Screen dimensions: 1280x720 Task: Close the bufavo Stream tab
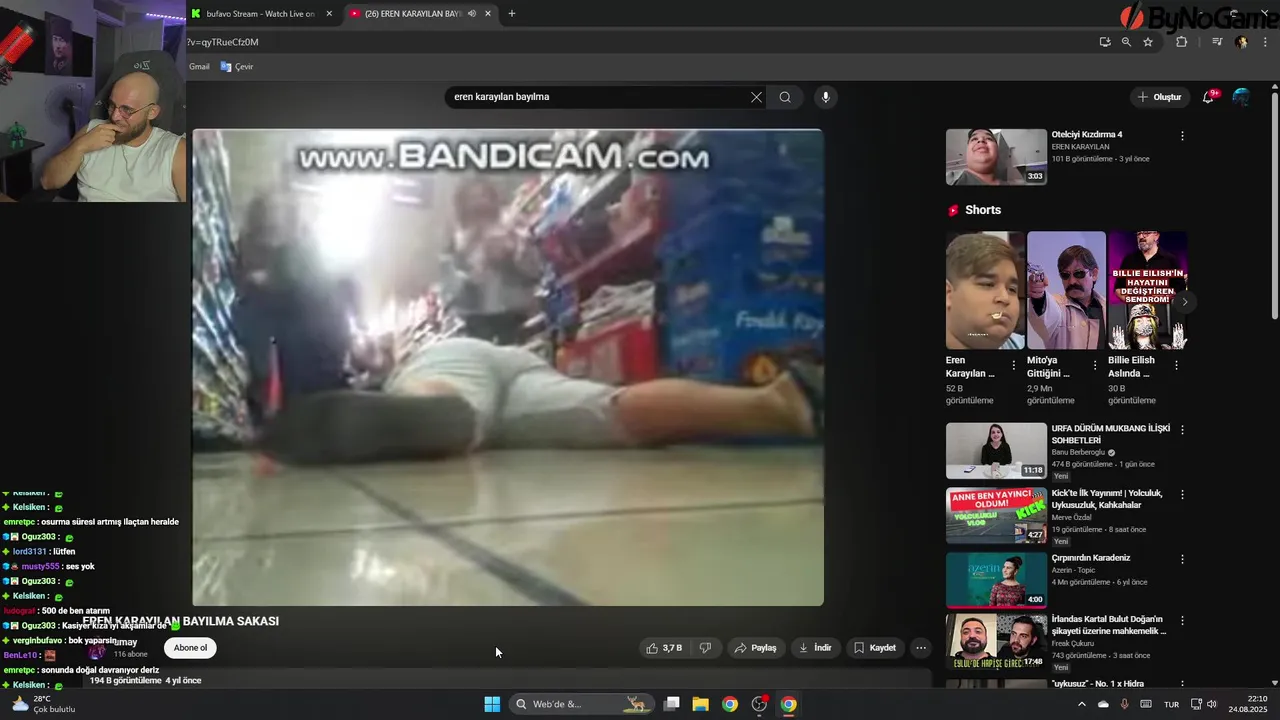pyautogui.click(x=329, y=14)
